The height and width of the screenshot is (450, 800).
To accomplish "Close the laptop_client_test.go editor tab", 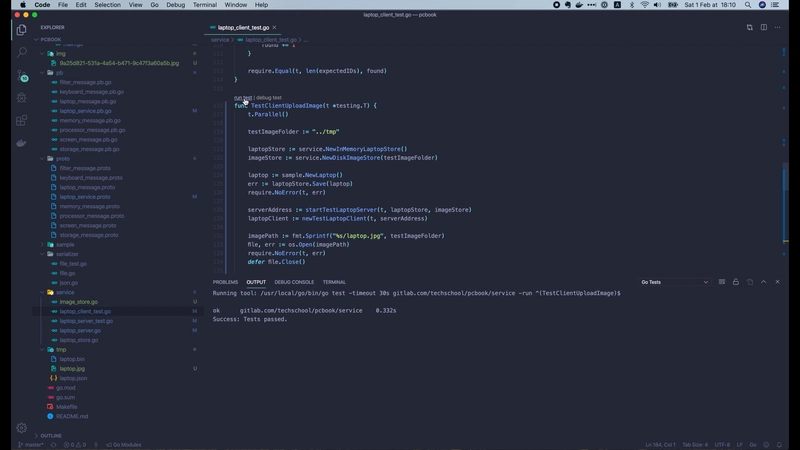I will point(274,28).
